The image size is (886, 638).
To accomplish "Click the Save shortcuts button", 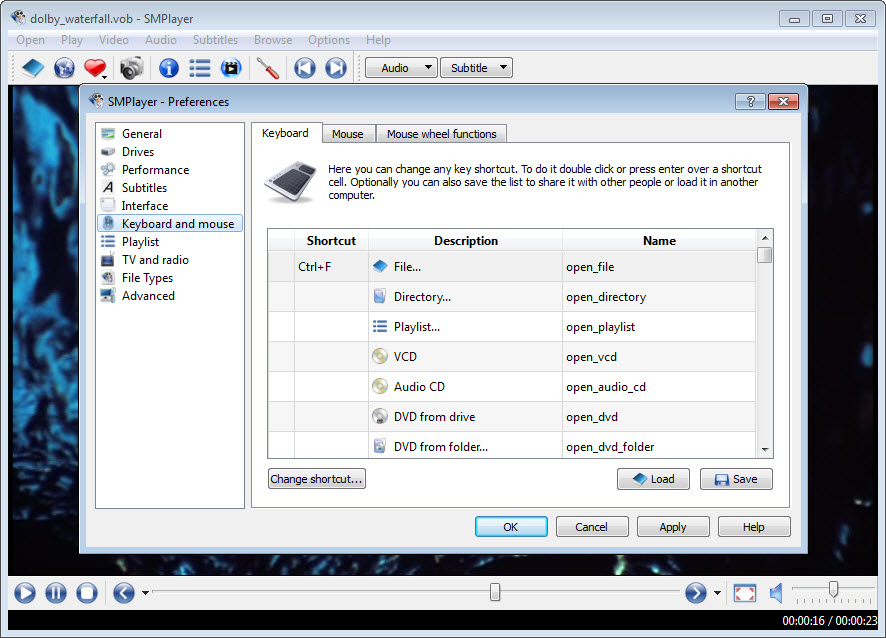I will point(736,479).
